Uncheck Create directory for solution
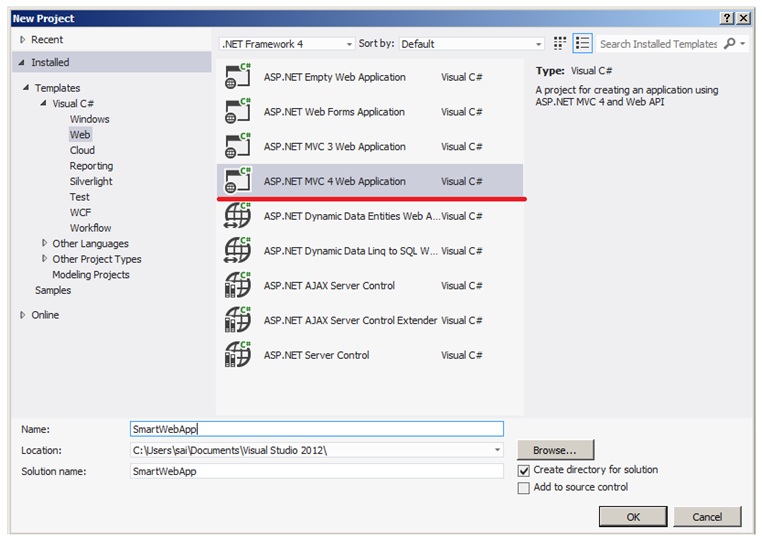This screenshot has width=762, height=541. click(523, 470)
